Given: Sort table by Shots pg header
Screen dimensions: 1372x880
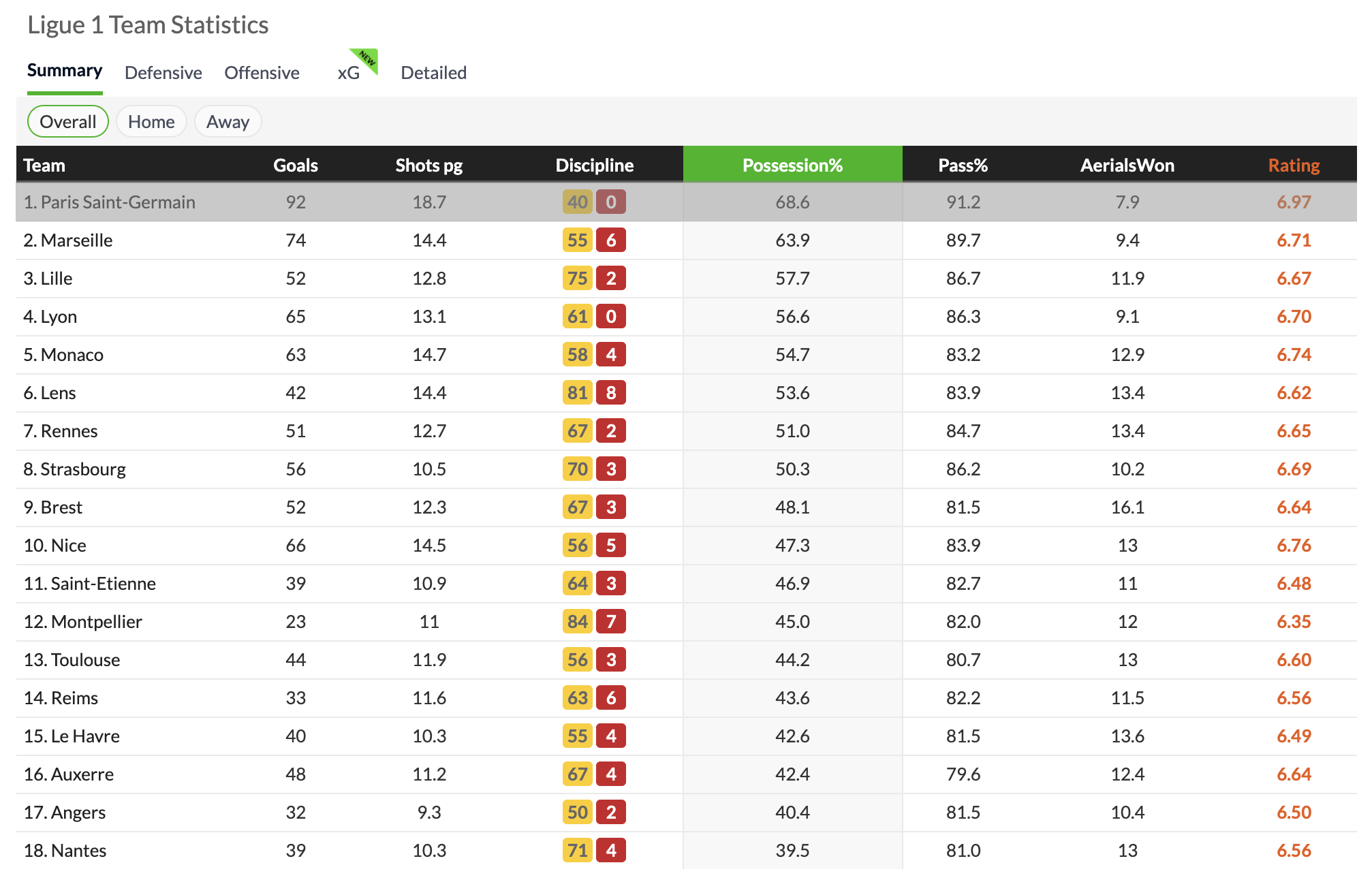Looking at the screenshot, I should click(429, 165).
